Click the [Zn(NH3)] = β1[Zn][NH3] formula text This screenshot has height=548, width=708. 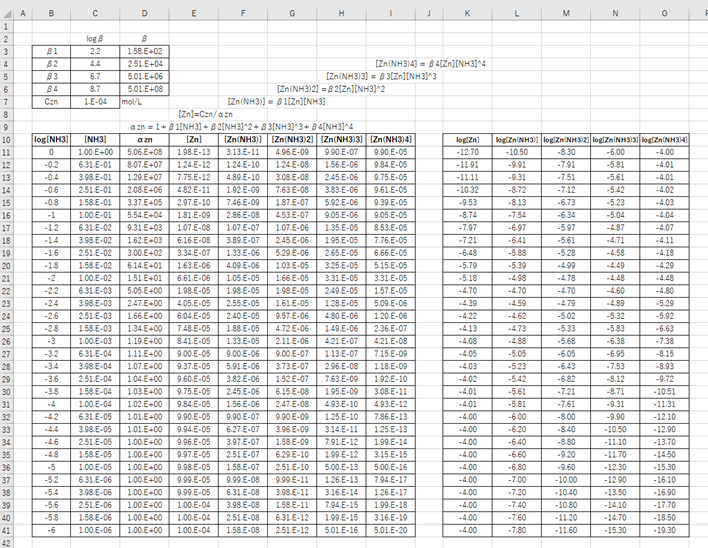276,102
